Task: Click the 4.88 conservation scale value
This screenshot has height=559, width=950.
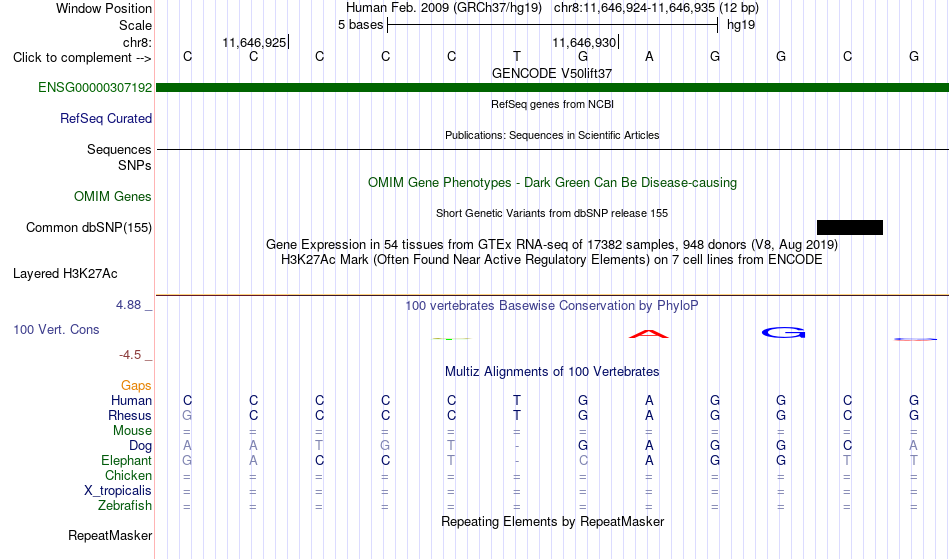Action: coord(128,305)
